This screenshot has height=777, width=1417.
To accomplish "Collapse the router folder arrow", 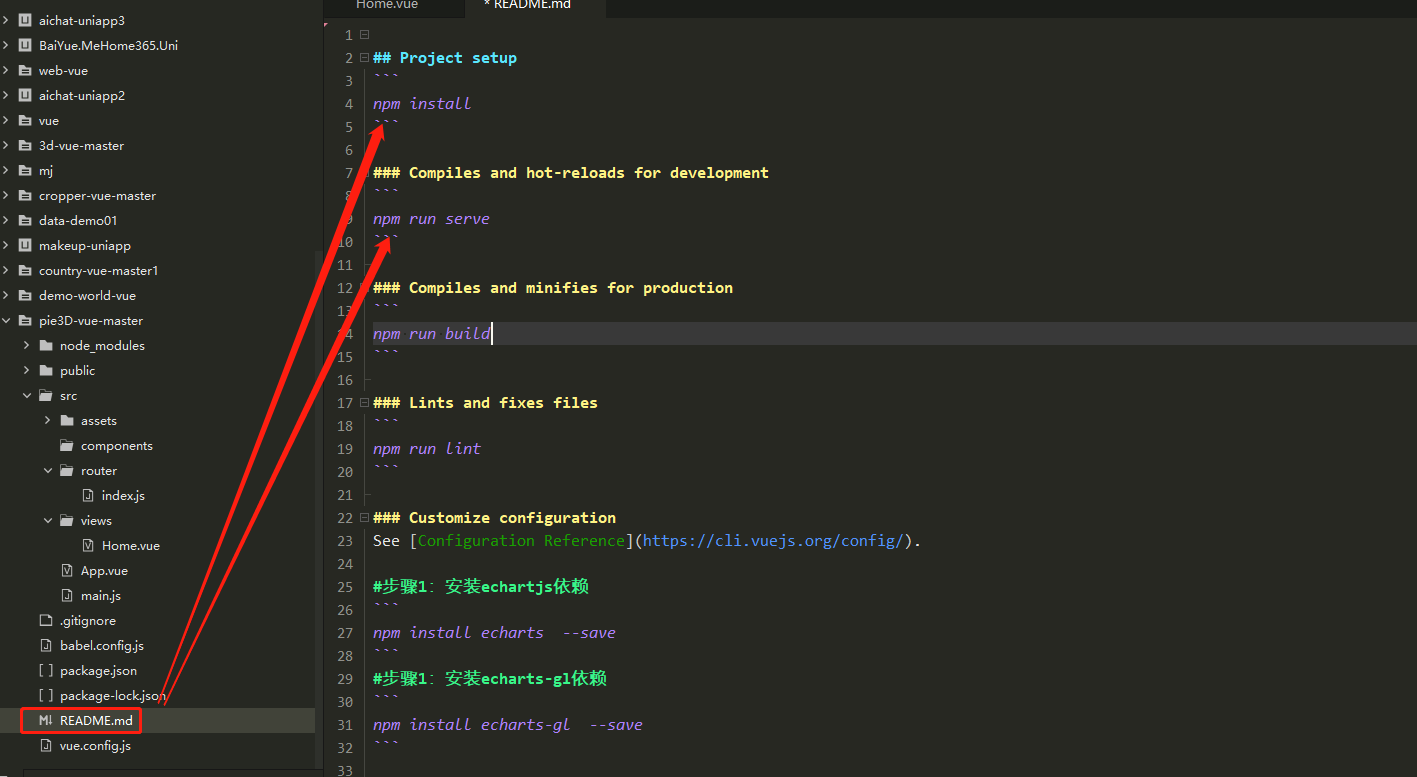I will pyautogui.click(x=47, y=470).
